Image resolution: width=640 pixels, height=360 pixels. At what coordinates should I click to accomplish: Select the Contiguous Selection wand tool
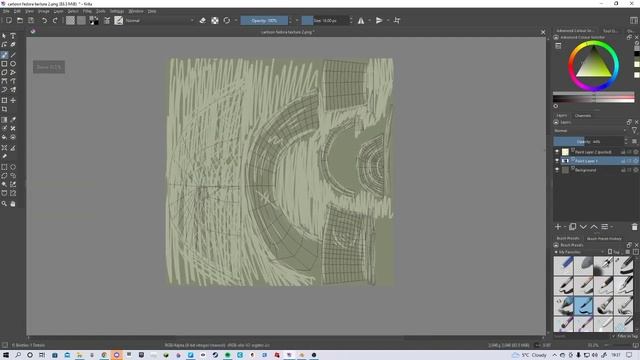(x=4, y=184)
